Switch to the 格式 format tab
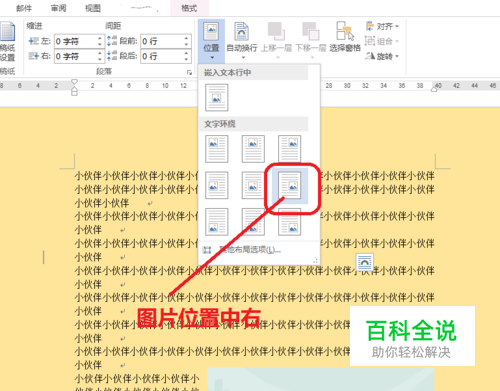This screenshot has height=391, width=500. 189,8
